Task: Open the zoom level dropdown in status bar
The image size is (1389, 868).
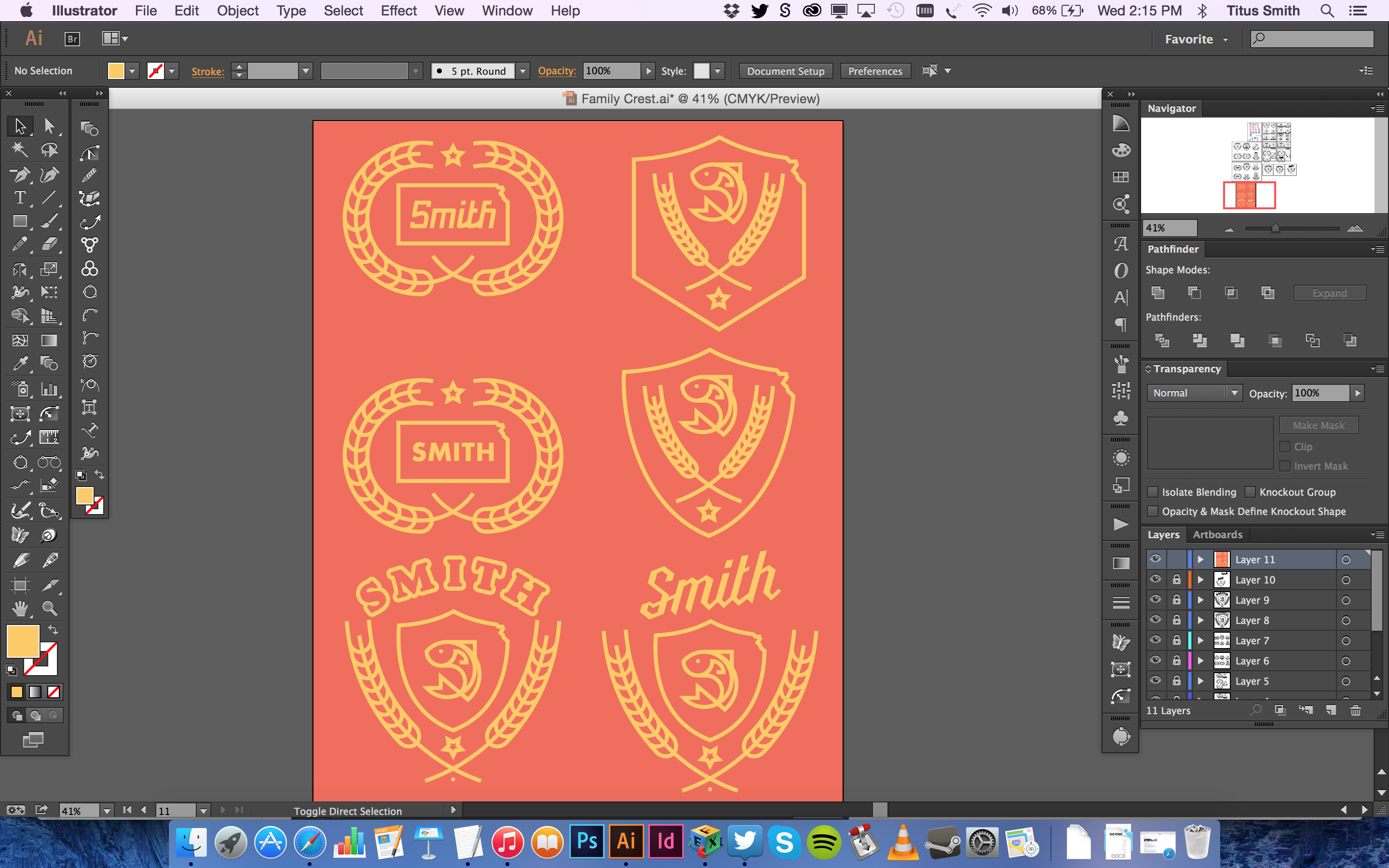Action: (x=107, y=811)
